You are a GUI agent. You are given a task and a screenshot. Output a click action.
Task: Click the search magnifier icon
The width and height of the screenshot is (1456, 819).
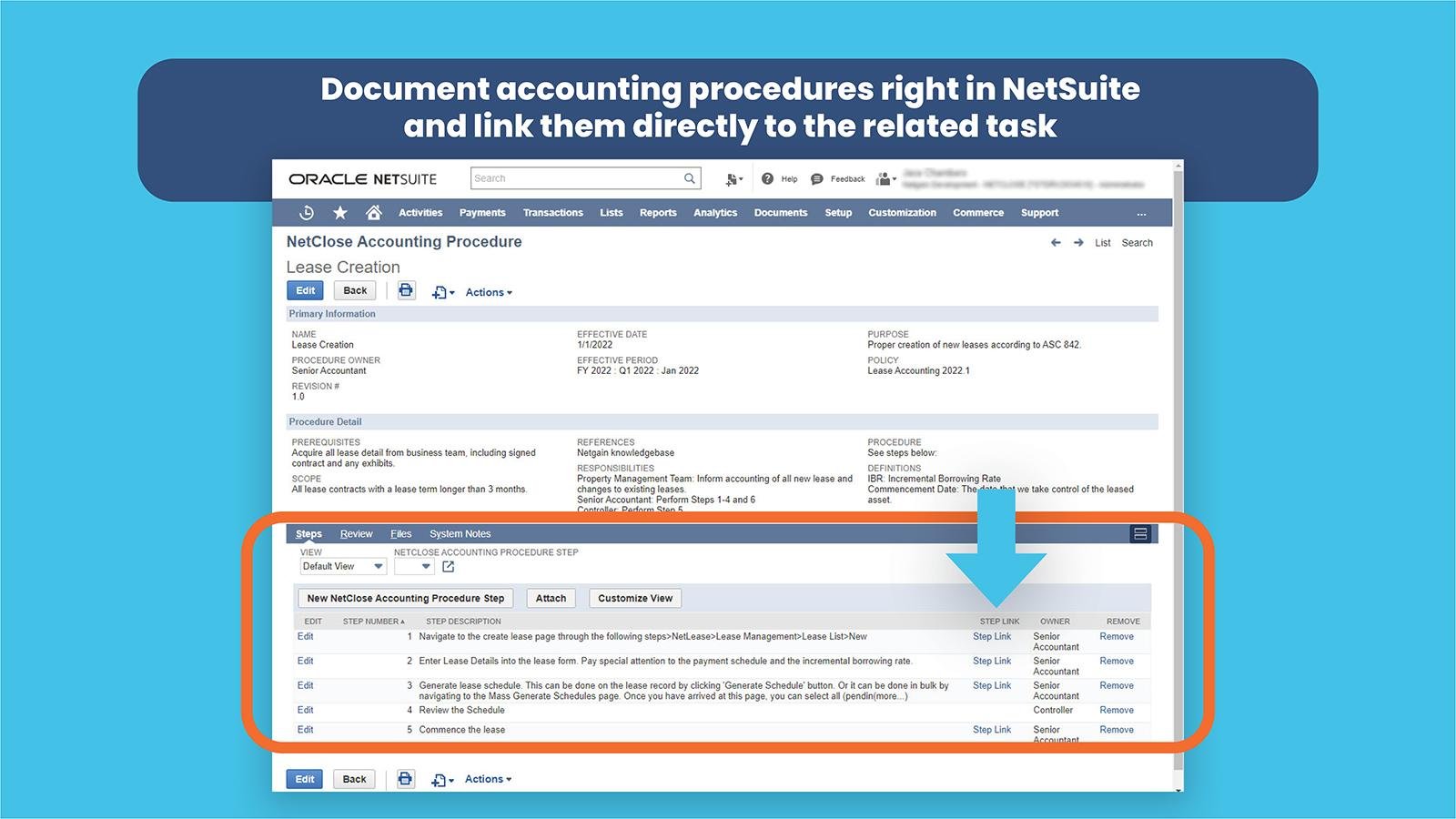(690, 178)
